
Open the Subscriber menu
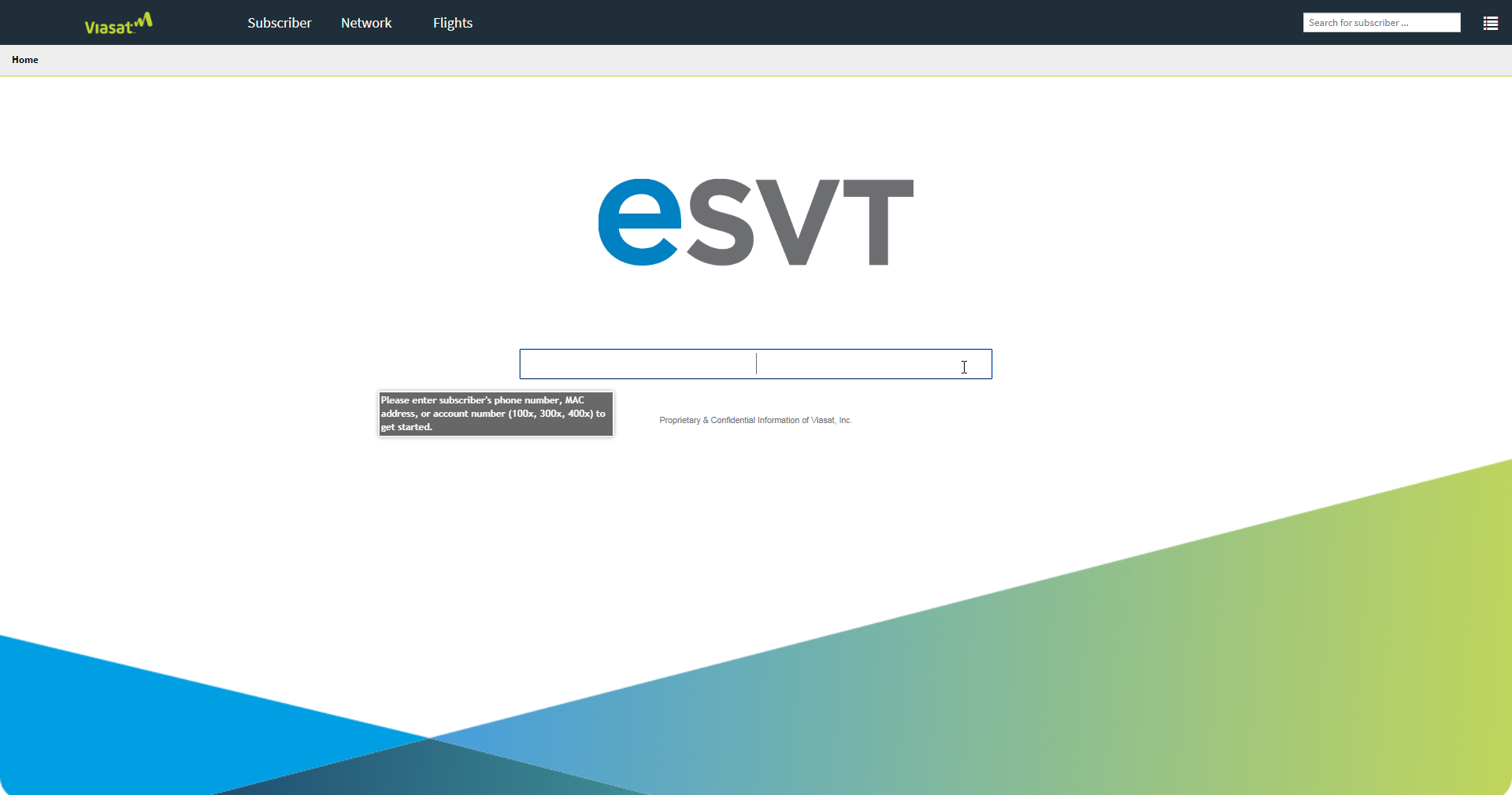[280, 23]
